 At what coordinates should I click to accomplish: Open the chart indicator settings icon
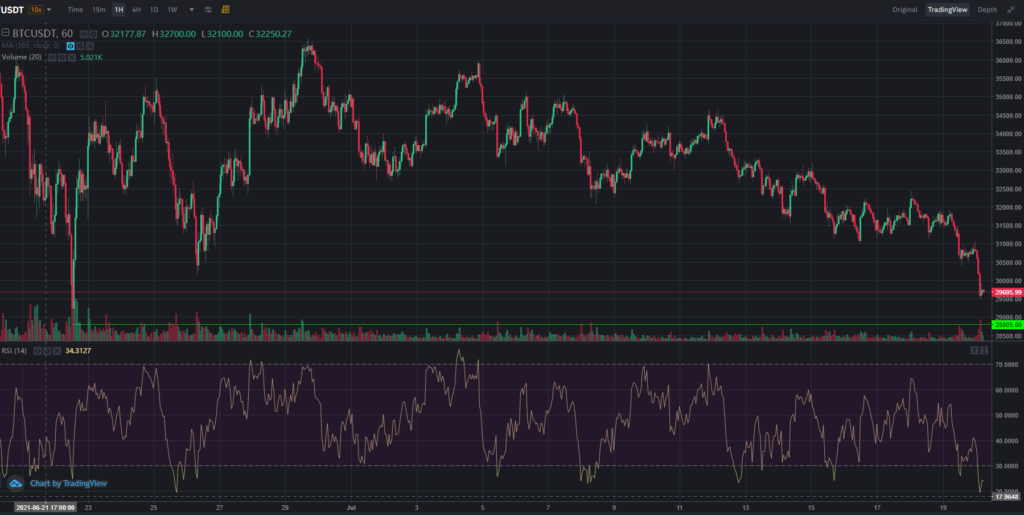[207, 9]
